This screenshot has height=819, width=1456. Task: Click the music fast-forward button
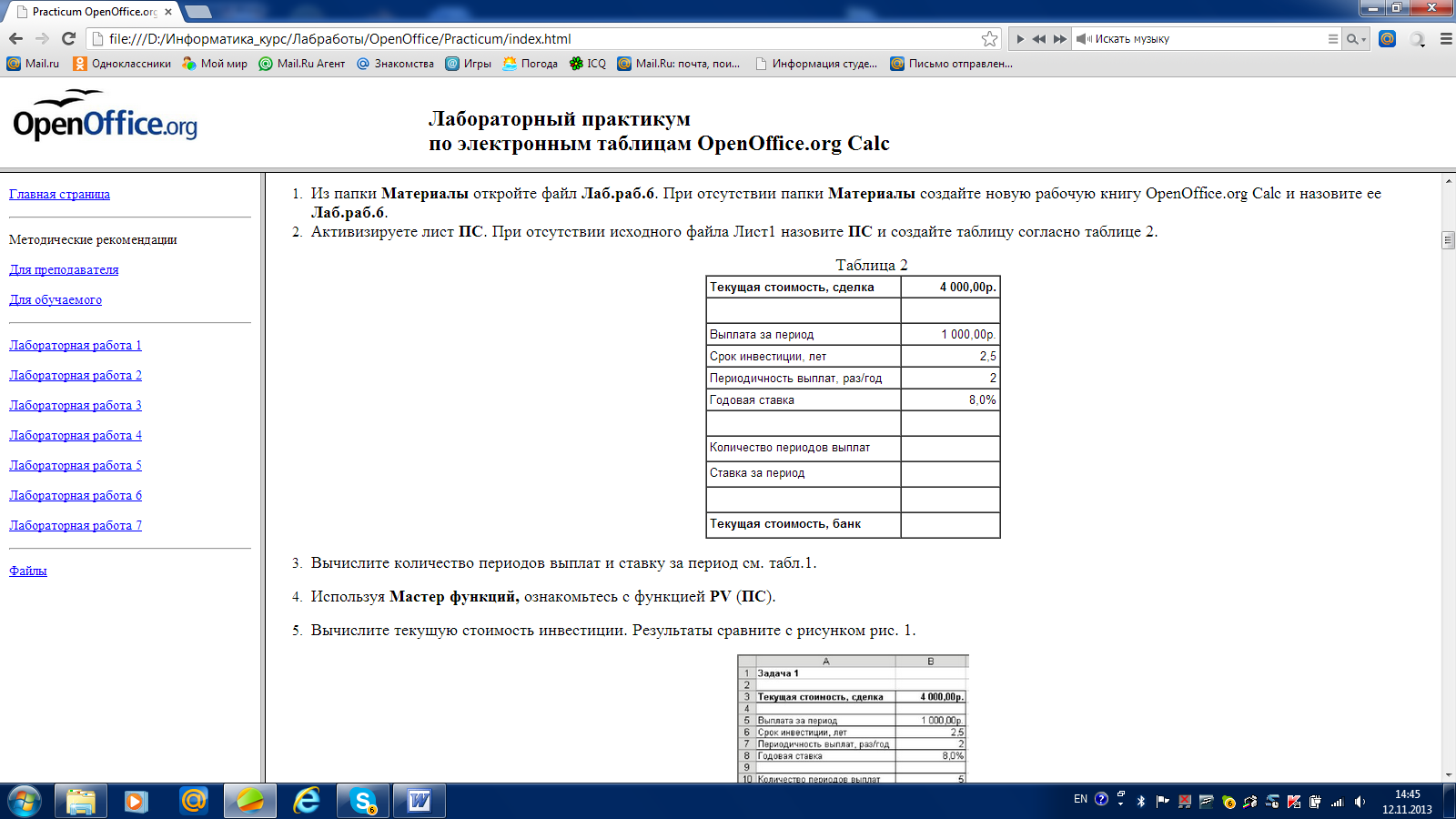pos(1059,39)
